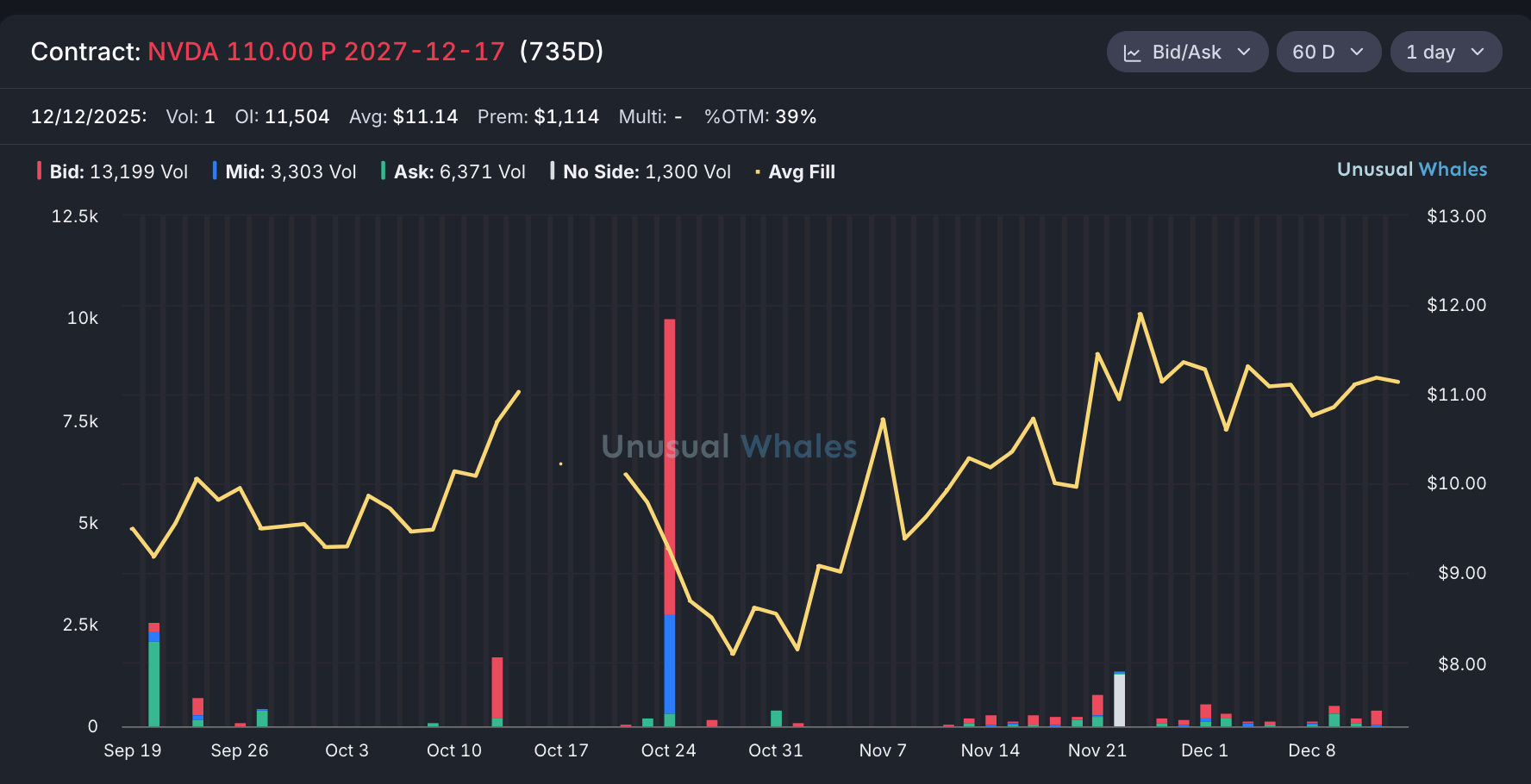Viewport: 1531px width, 784px height.
Task: Open the 60 D range dropdown
Action: [1328, 53]
